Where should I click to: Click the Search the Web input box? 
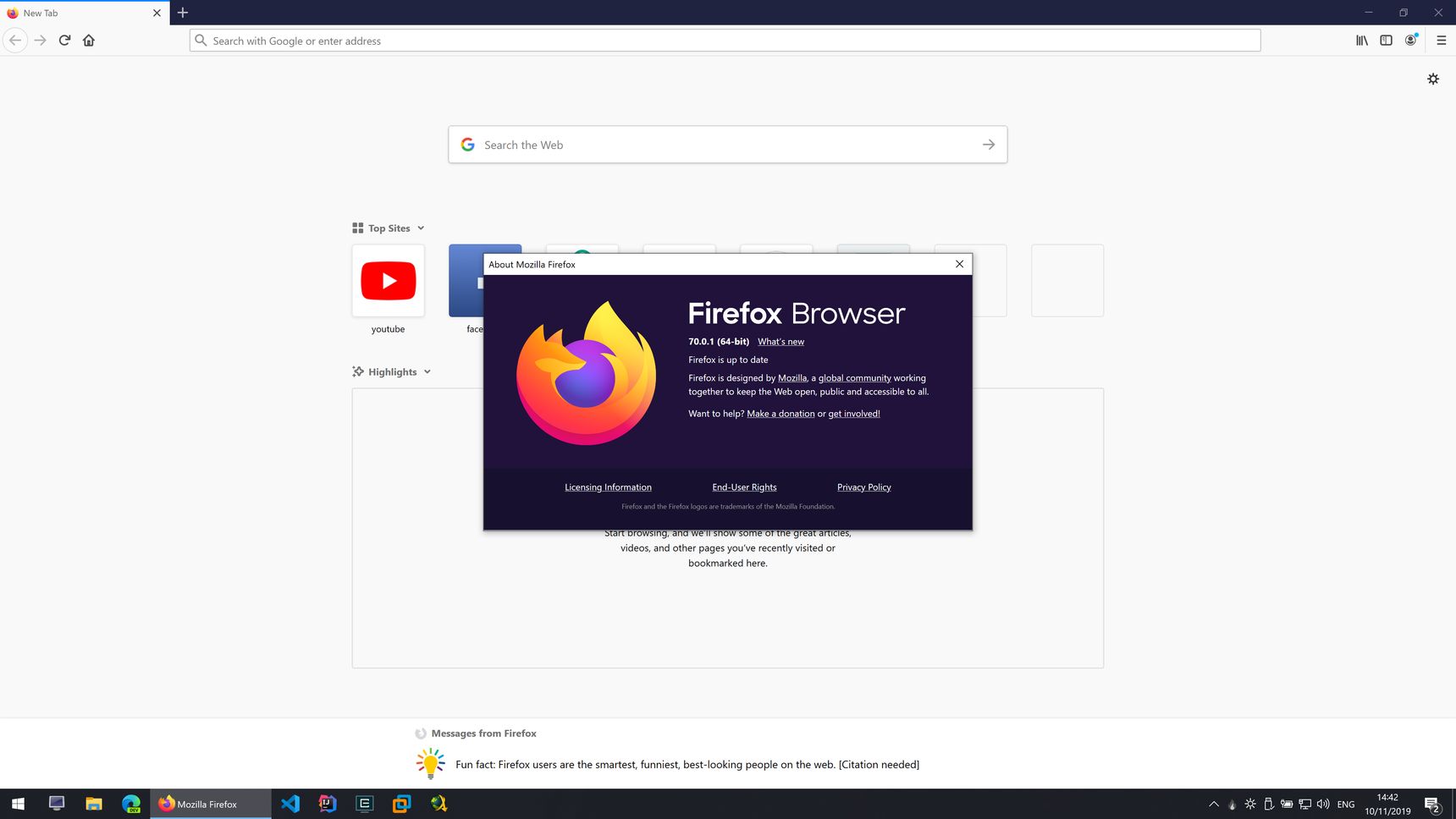727,145
